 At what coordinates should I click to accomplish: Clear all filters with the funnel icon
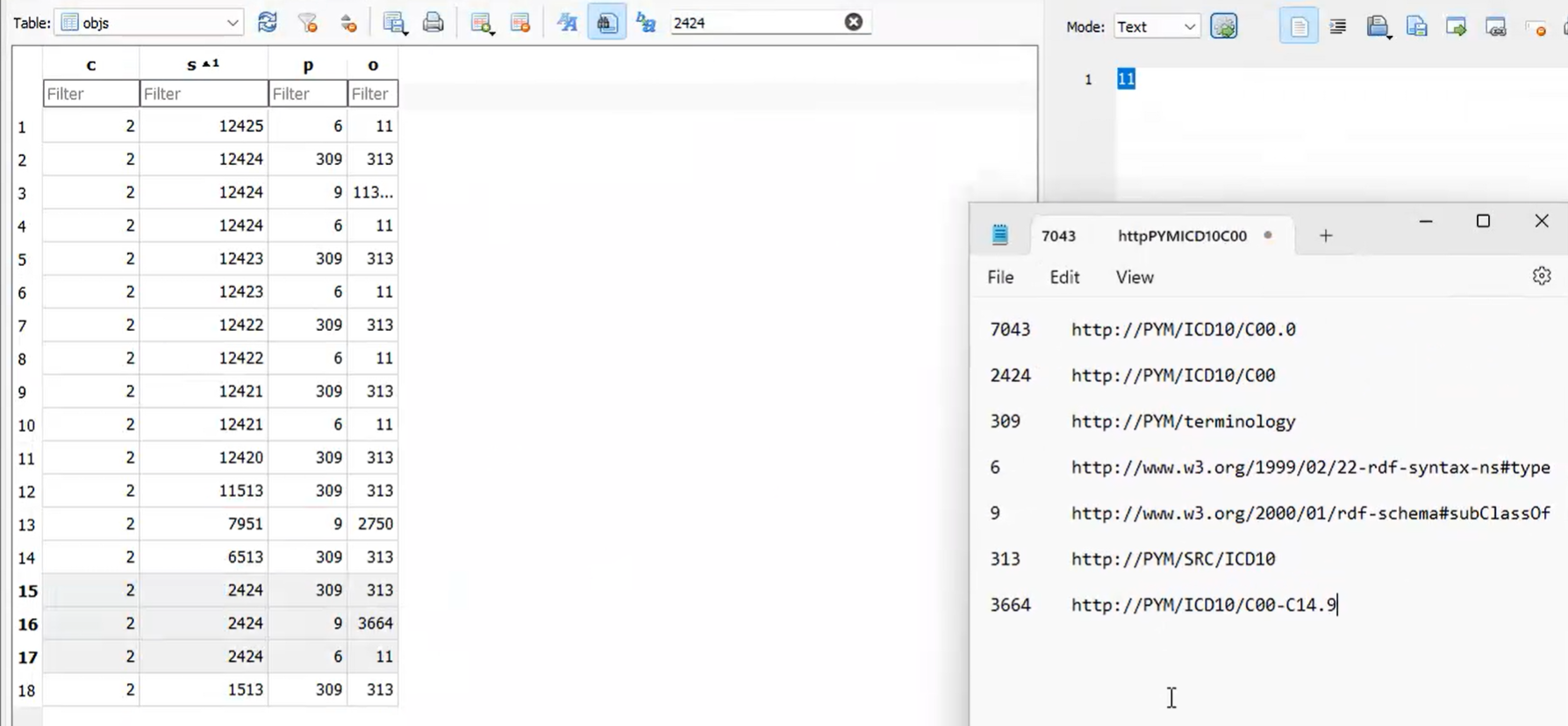coord(307,23)
